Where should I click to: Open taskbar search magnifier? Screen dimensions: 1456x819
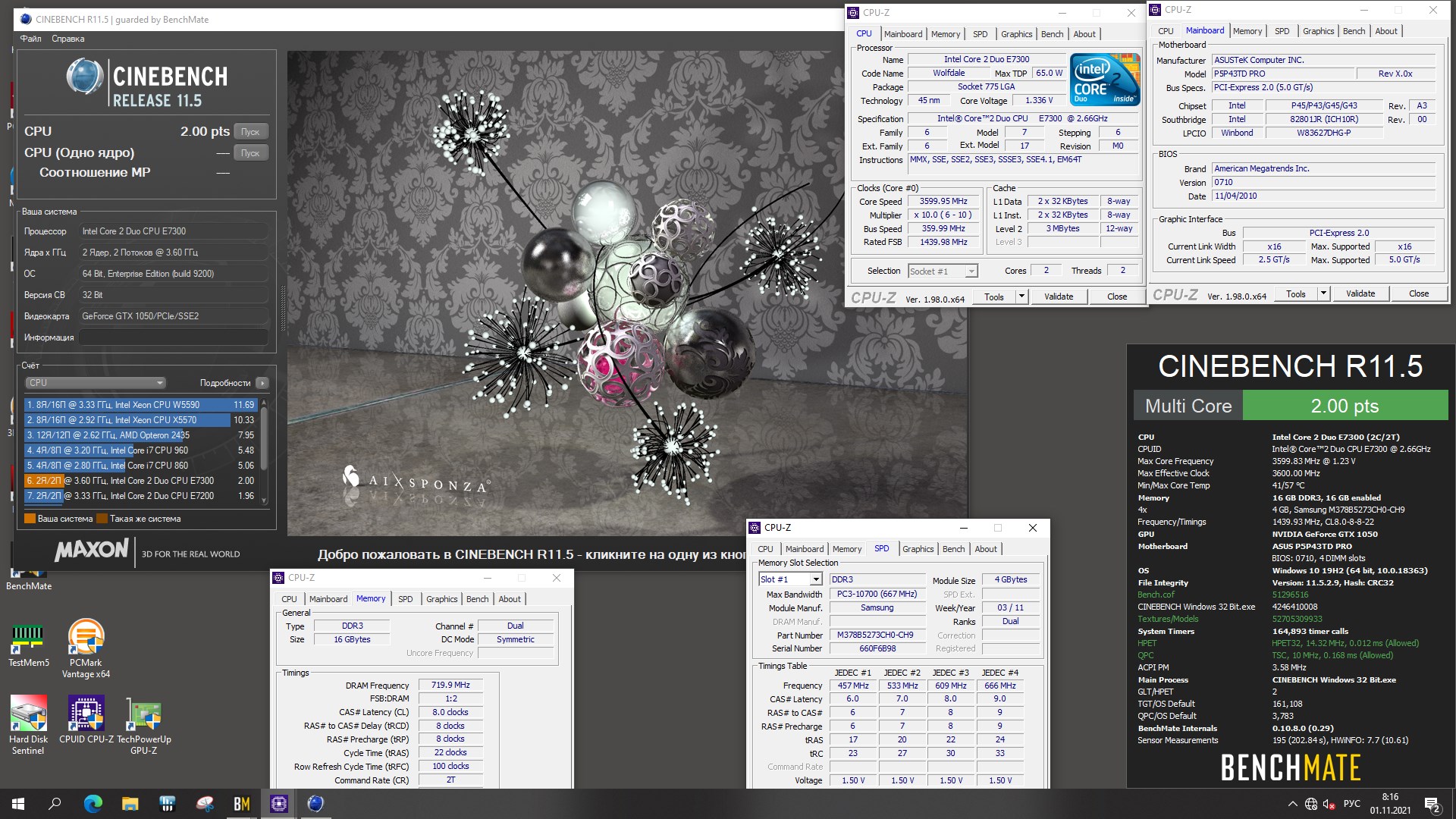click(x=55, y=804)
